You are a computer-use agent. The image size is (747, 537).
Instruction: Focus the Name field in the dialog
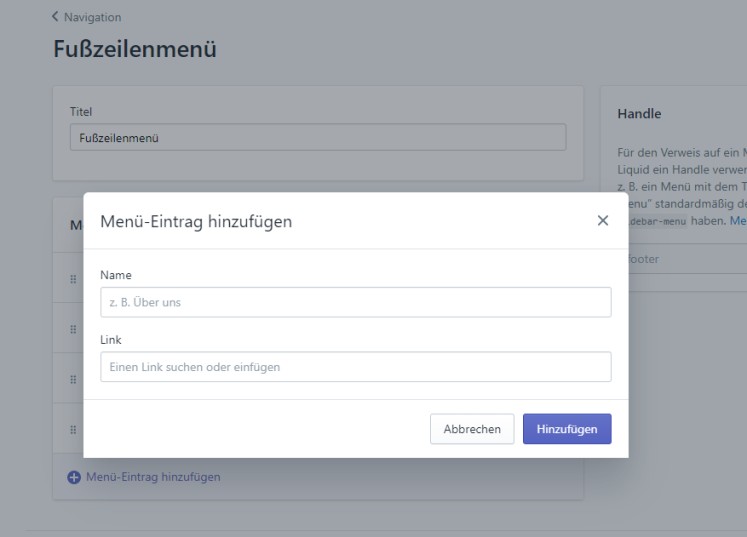(x=355, y=302)
